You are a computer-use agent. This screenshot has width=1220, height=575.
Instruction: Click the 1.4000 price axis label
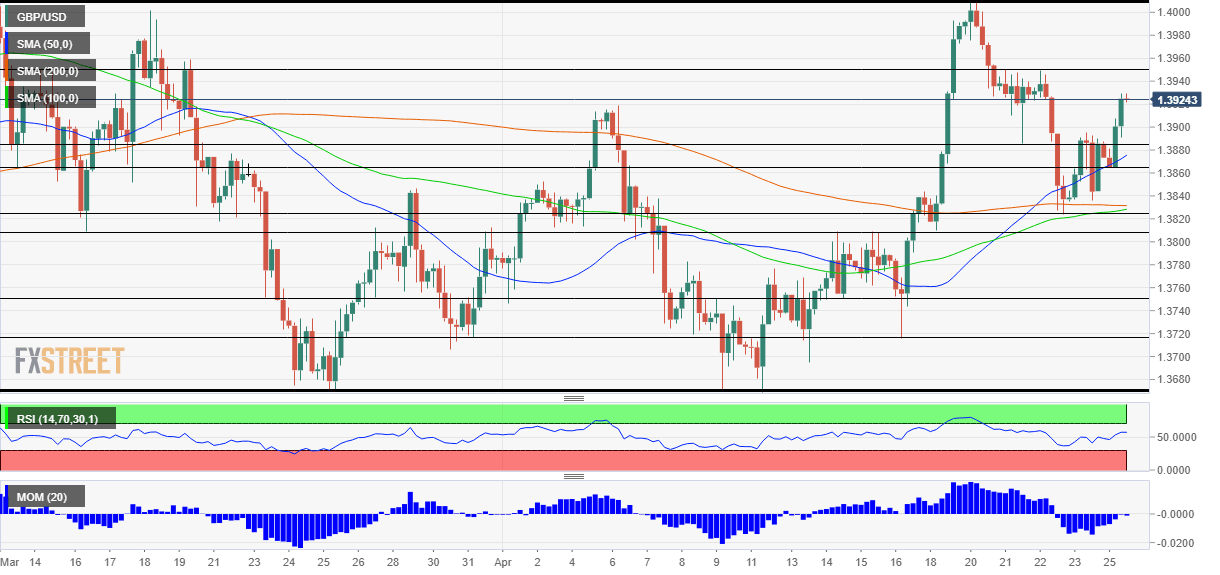point(1173,12)
